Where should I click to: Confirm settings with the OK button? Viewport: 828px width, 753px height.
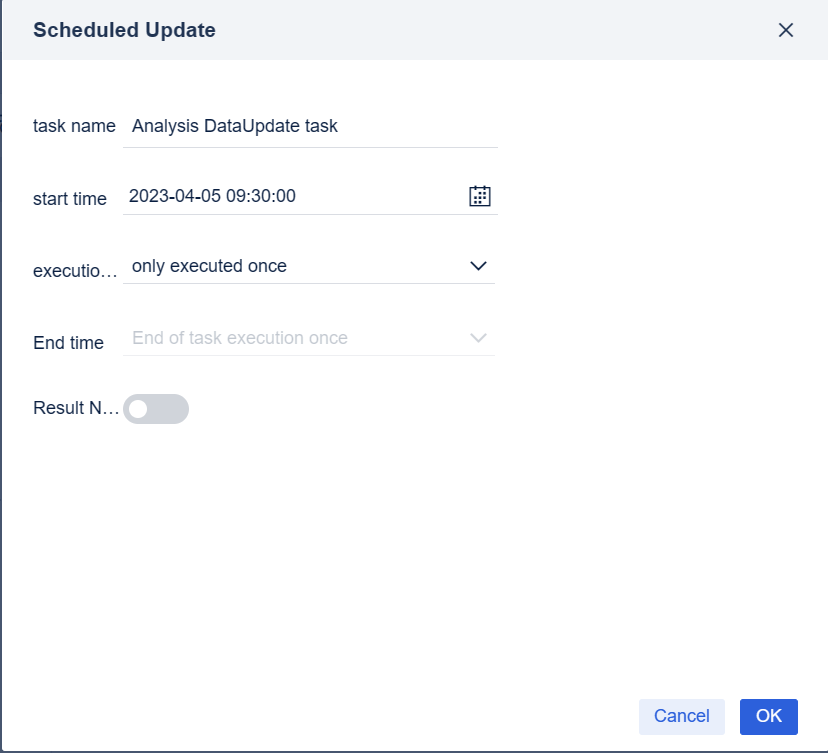click(768, 716)
